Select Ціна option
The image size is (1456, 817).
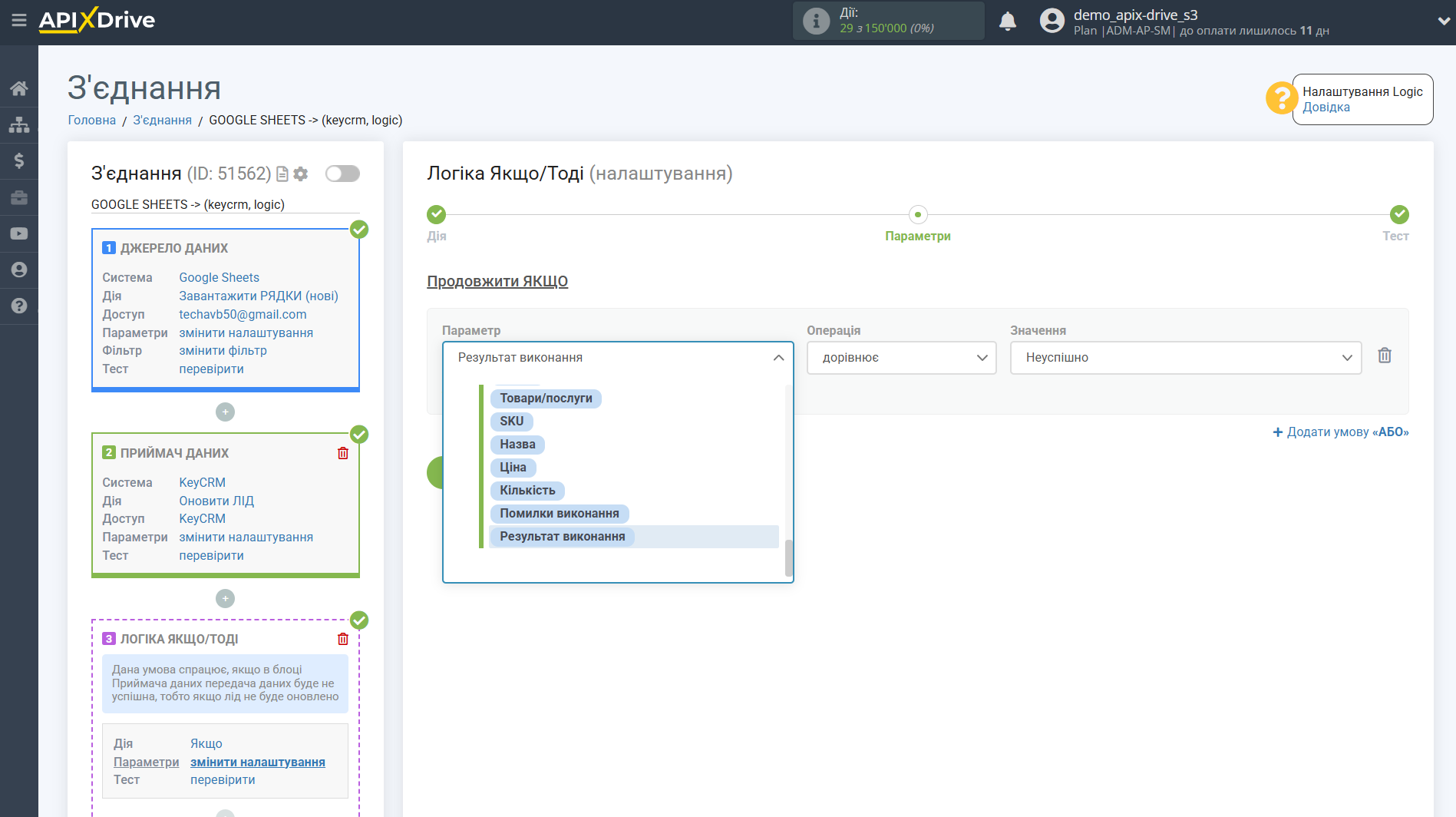tap(513, 467)
